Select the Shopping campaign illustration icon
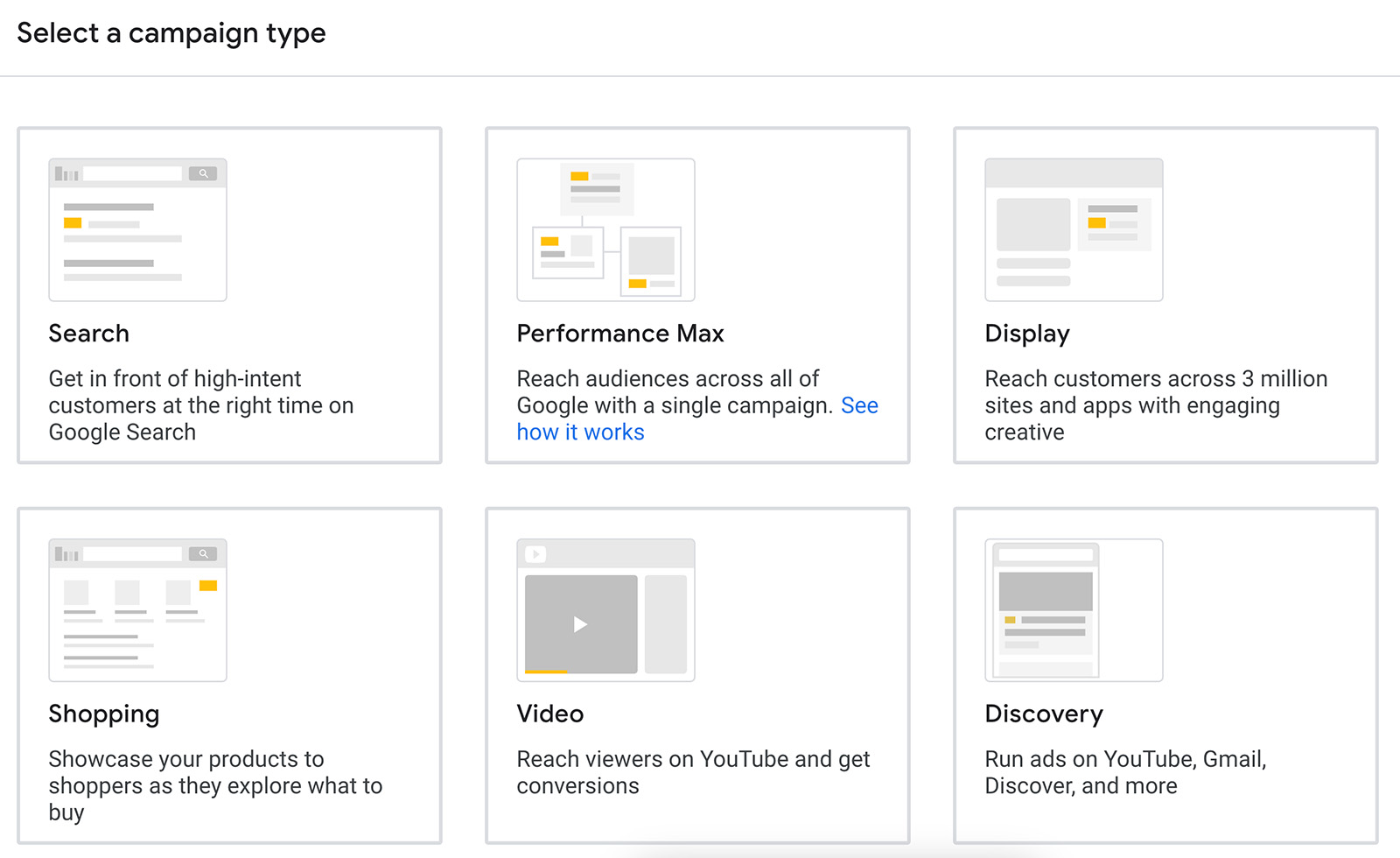The height and width of the screenshot is (858, 1400). tap(137, 610)
